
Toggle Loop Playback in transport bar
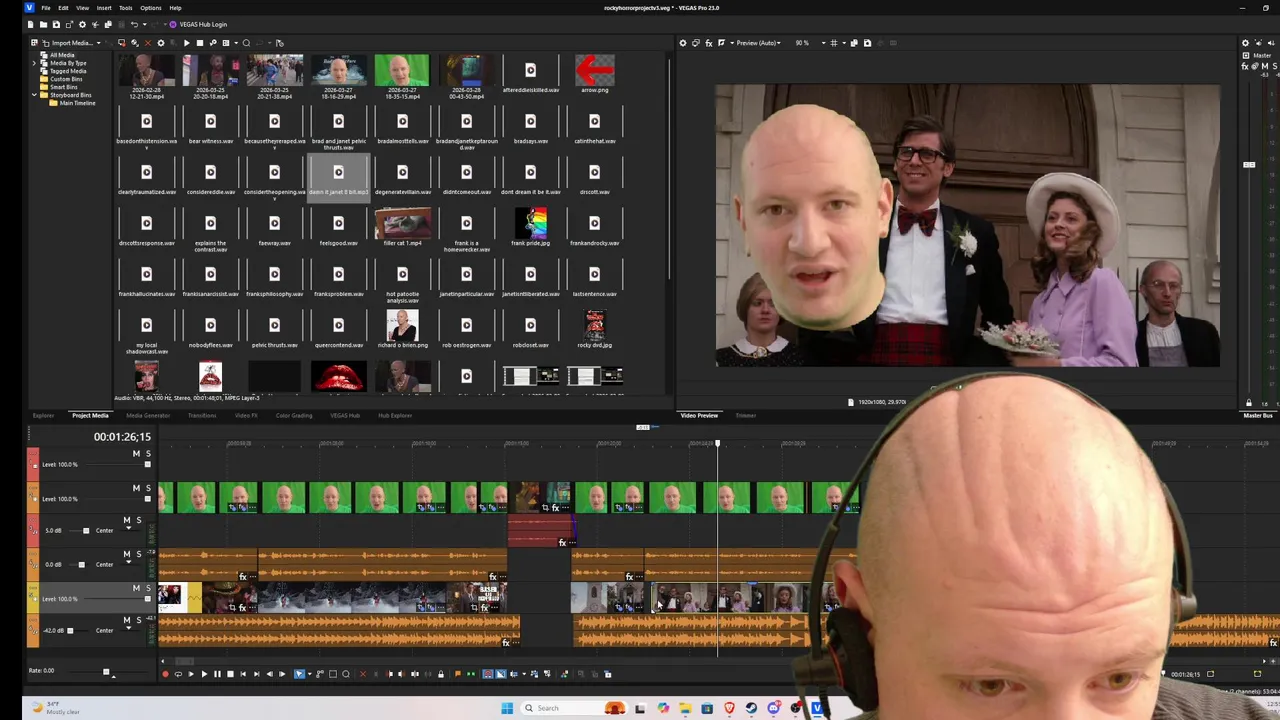click(178, 674)
